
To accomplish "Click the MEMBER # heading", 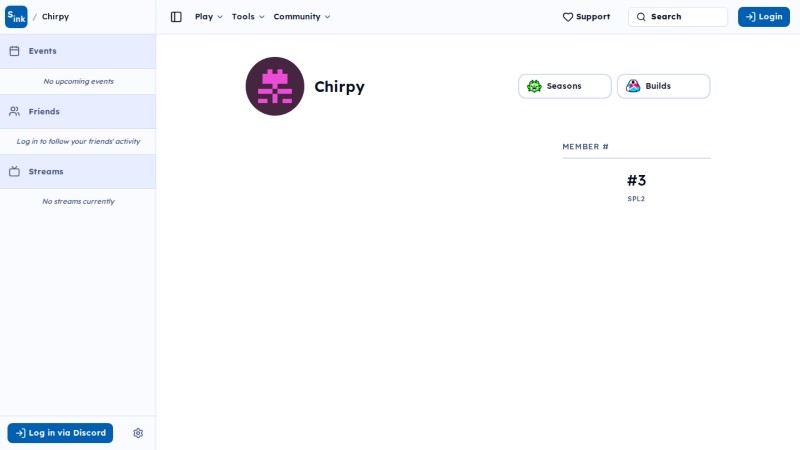I will pos(585,146).
